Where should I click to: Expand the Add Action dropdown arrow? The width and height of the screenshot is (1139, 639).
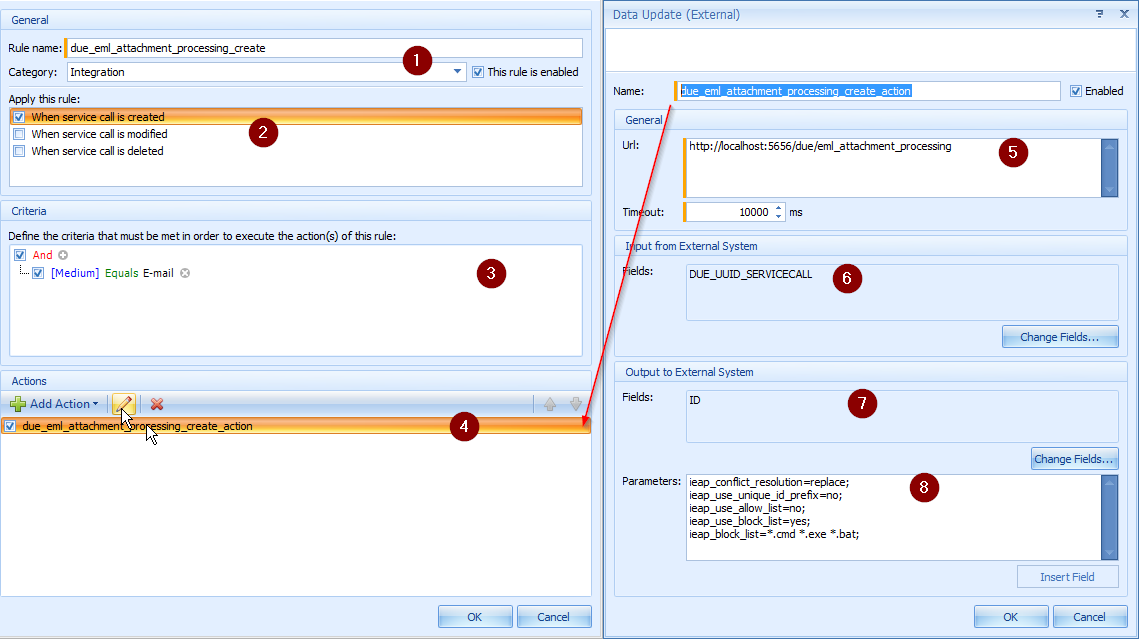[x=95, y=404]
